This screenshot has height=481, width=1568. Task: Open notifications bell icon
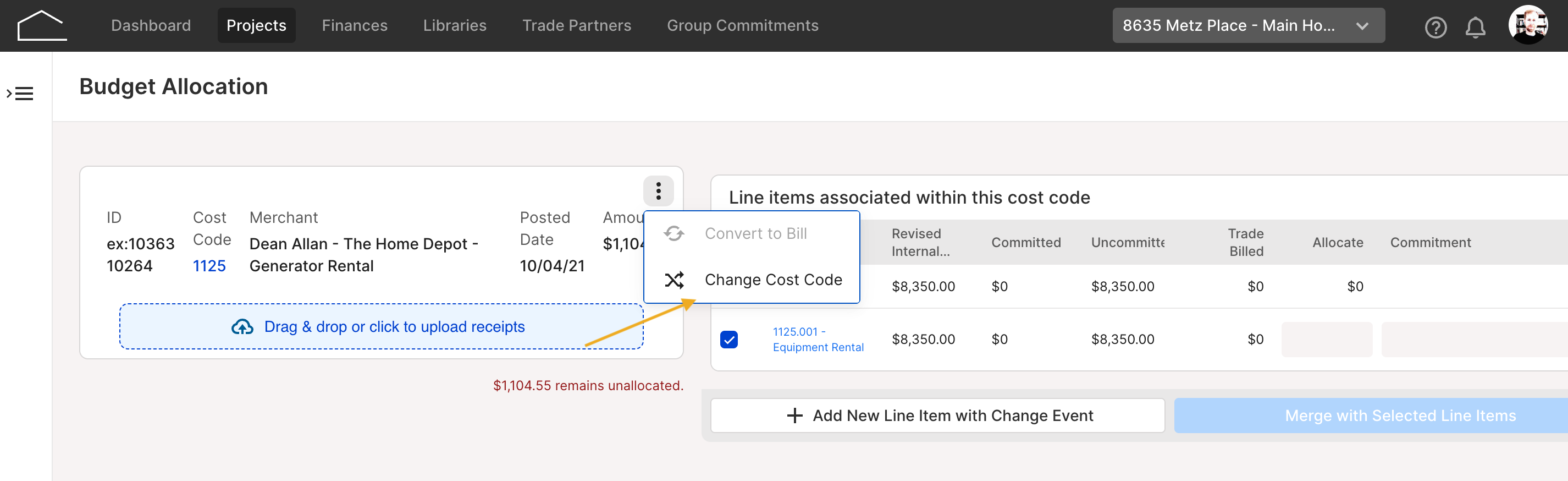(1475, 27)
